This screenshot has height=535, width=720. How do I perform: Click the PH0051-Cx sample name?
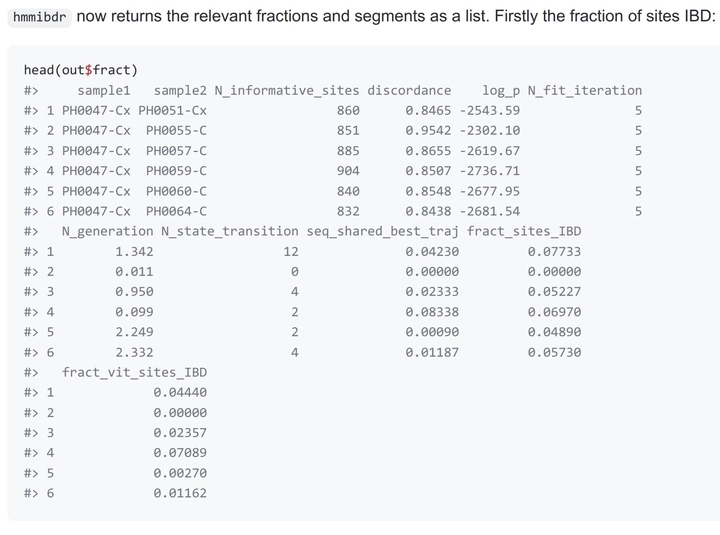(173, 111)
